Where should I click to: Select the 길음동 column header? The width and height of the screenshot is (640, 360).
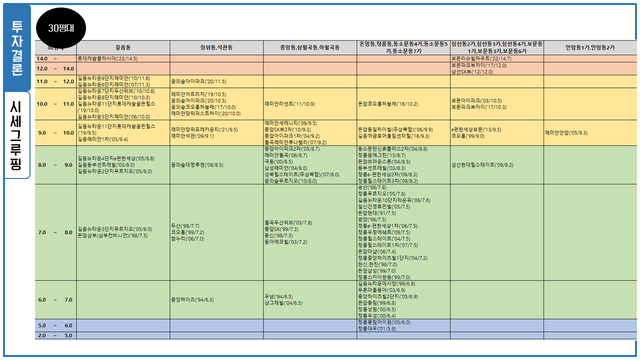[x=123, y=47]
